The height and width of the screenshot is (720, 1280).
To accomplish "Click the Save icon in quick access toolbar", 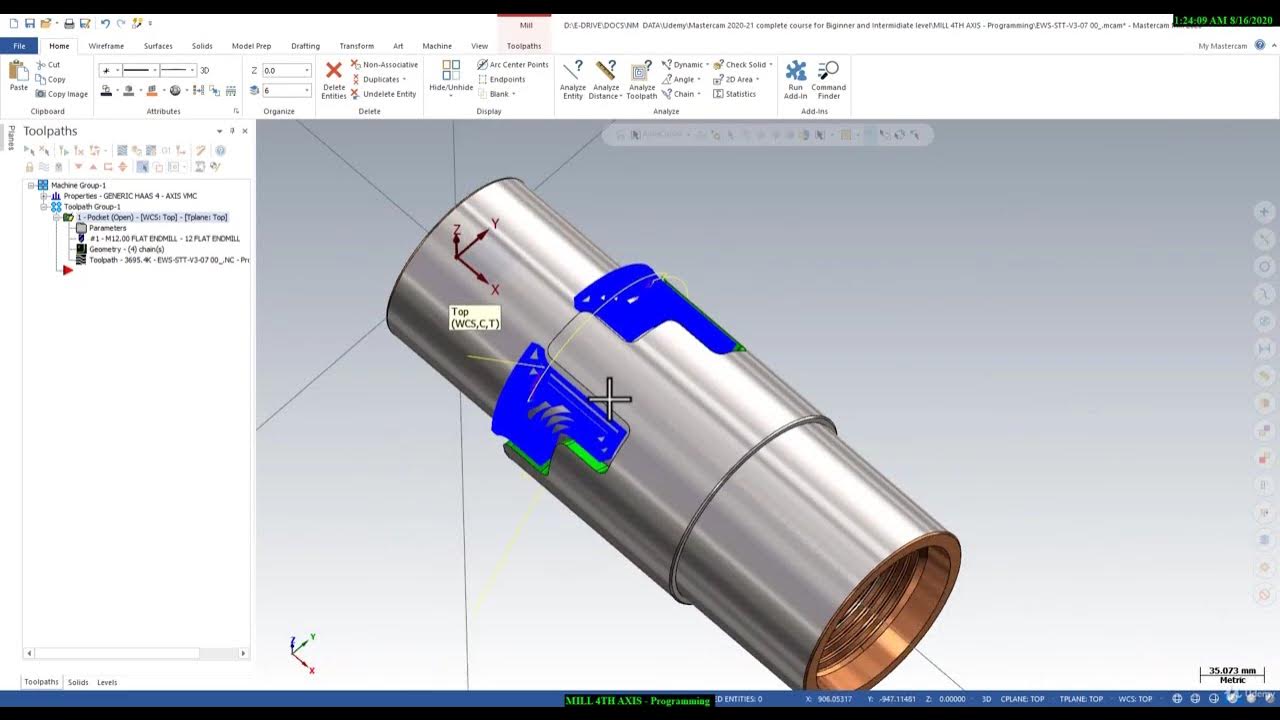I will click(x=30, y=23).
